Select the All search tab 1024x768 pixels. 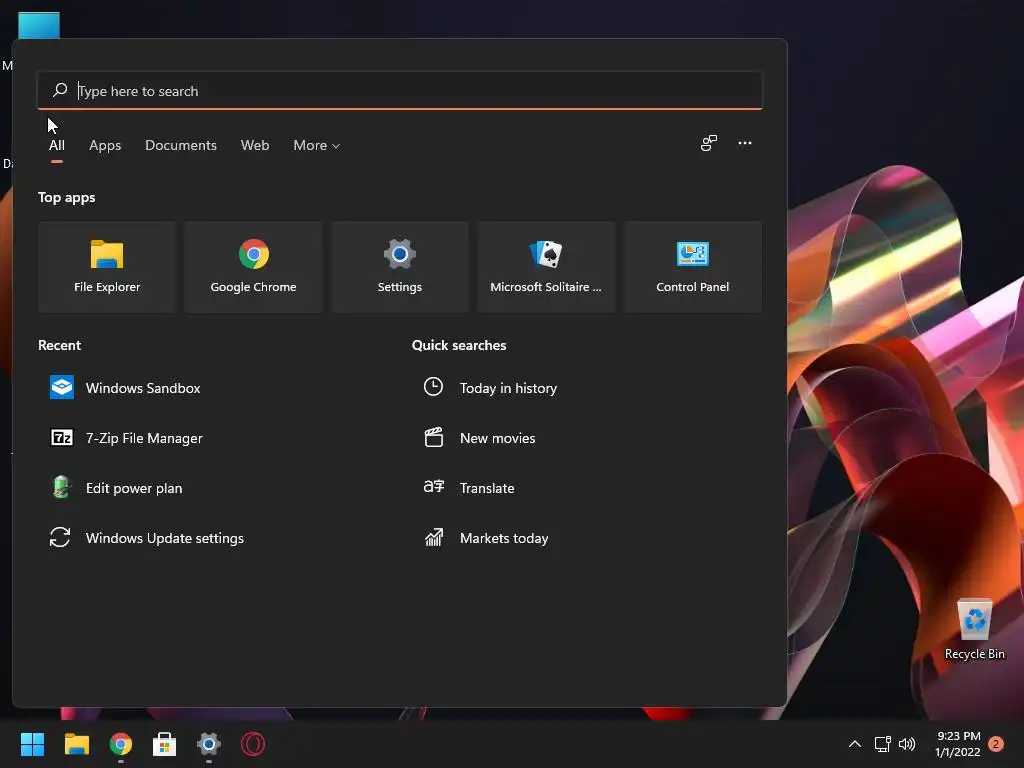coord(57,145)
